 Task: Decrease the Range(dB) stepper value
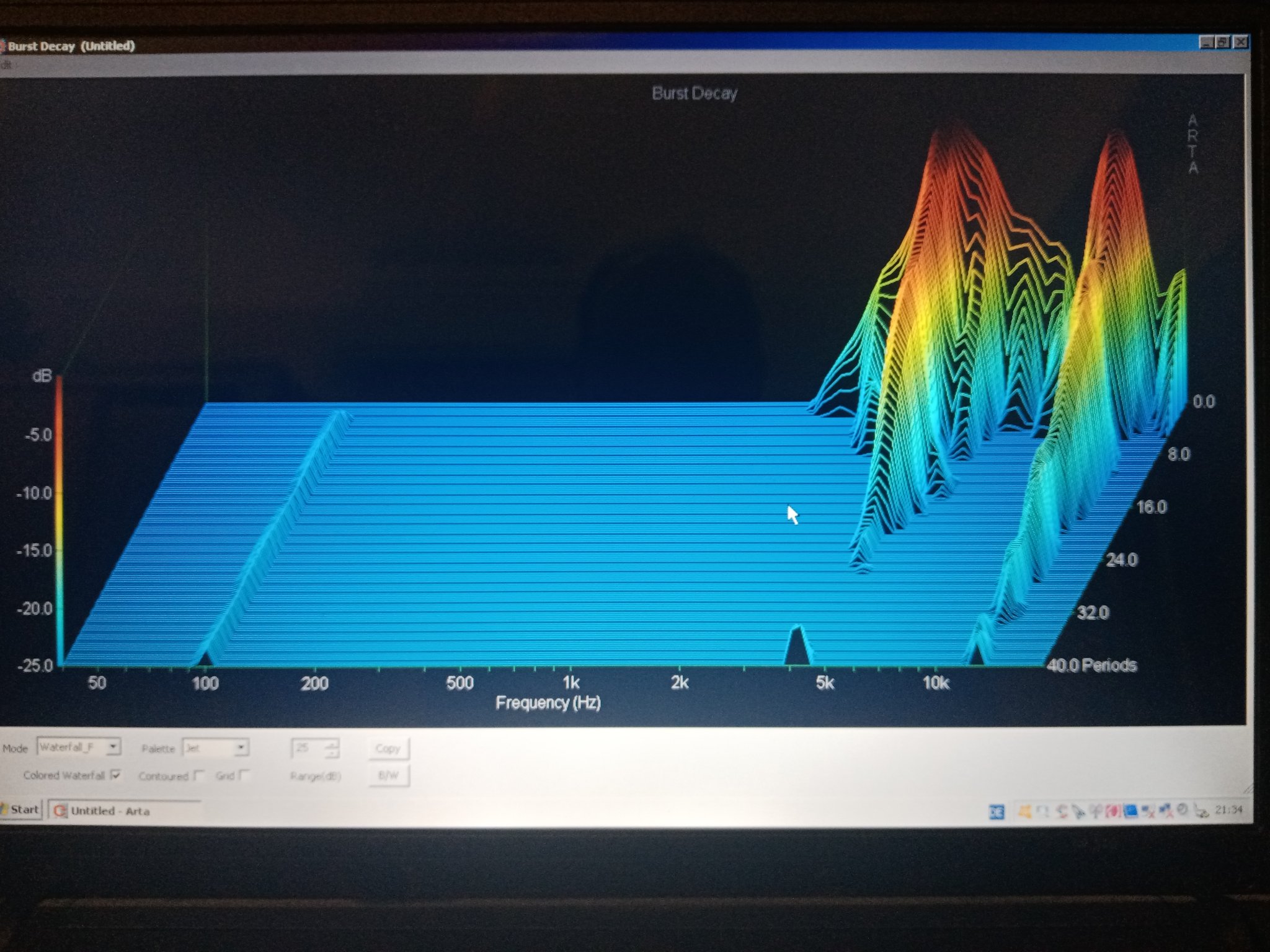pyautogui.click(x=332, y=753)
